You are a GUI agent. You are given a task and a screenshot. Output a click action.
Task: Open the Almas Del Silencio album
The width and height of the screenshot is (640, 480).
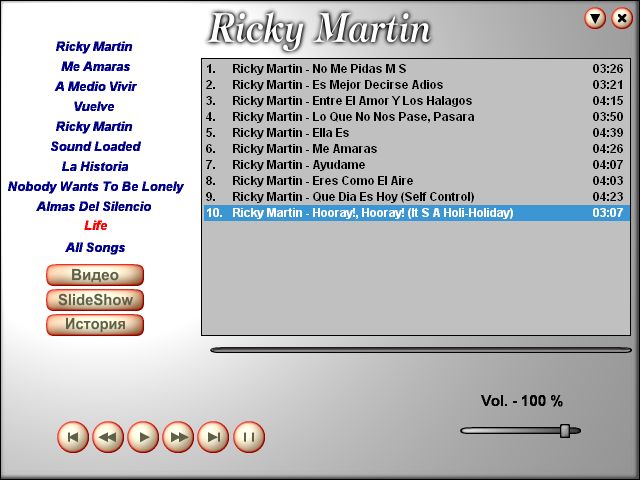pos(94,207)
